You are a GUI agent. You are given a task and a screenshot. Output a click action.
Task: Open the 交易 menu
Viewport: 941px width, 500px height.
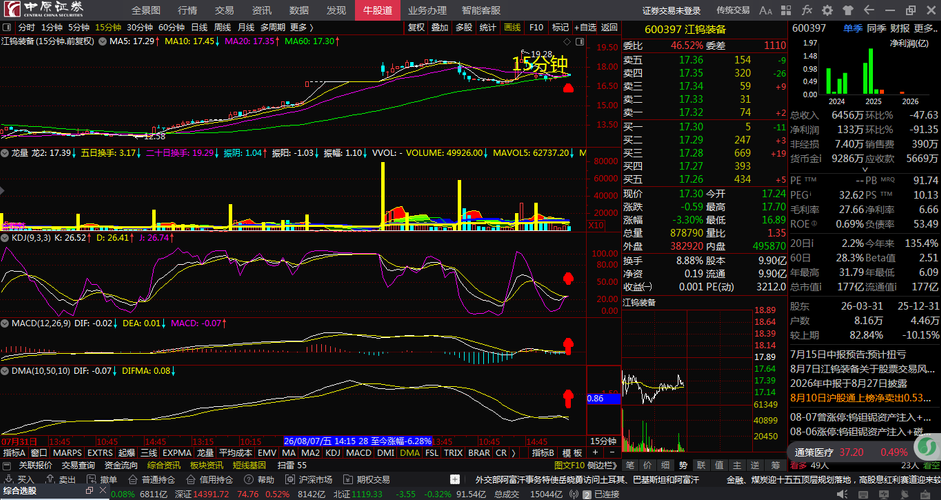tap(224, 10)
